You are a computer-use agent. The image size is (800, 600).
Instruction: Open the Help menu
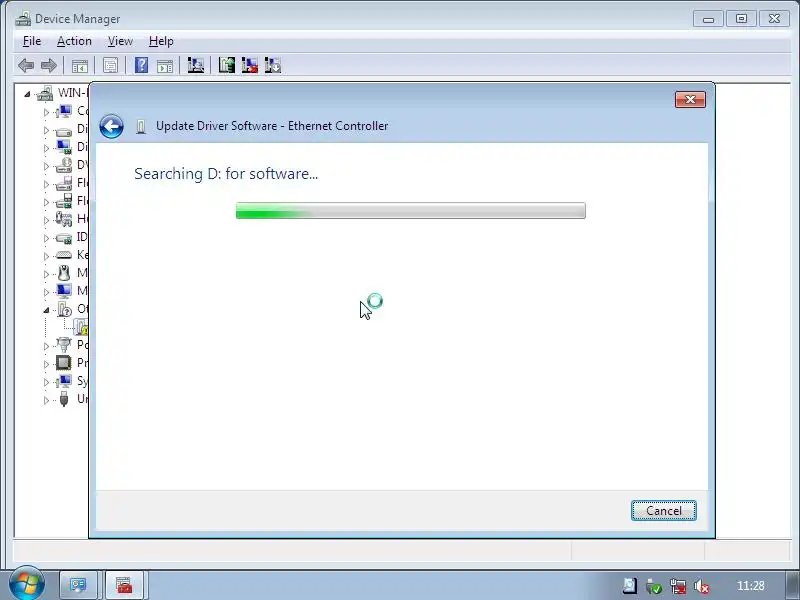(x=161, y=41)
